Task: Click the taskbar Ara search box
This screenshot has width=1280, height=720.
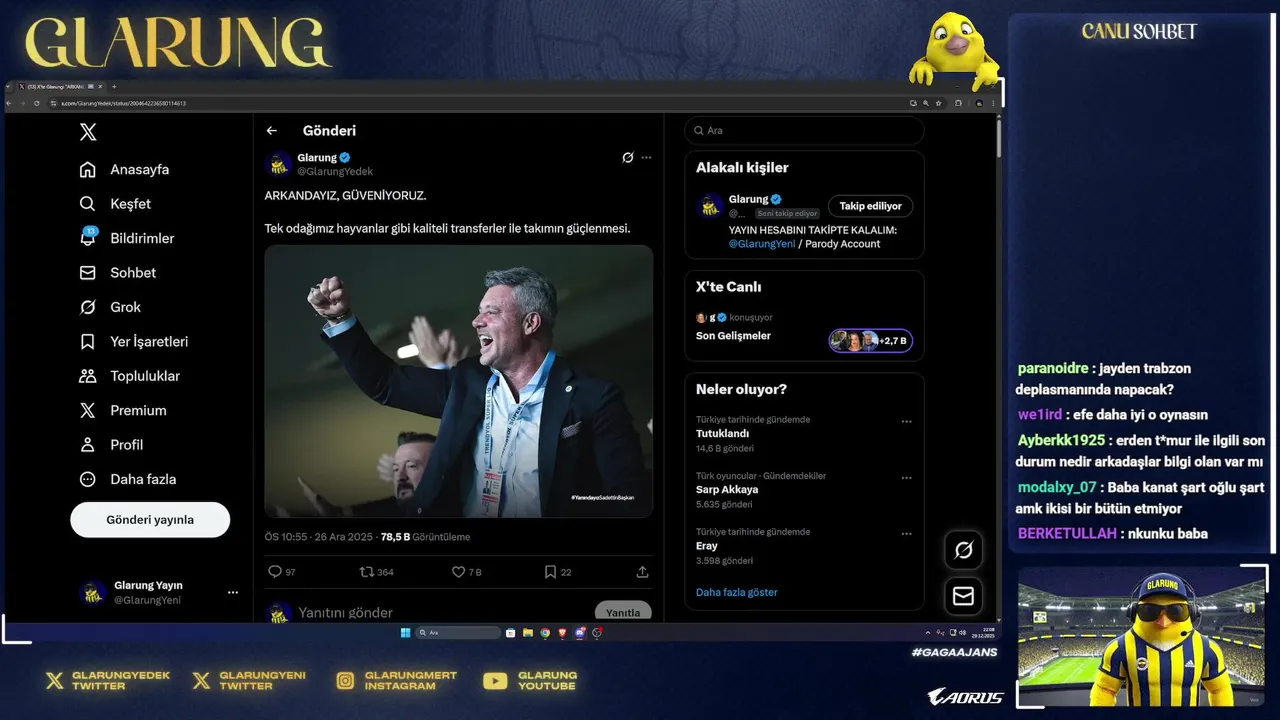Action: pyautogui.click(x=458, y=633)
